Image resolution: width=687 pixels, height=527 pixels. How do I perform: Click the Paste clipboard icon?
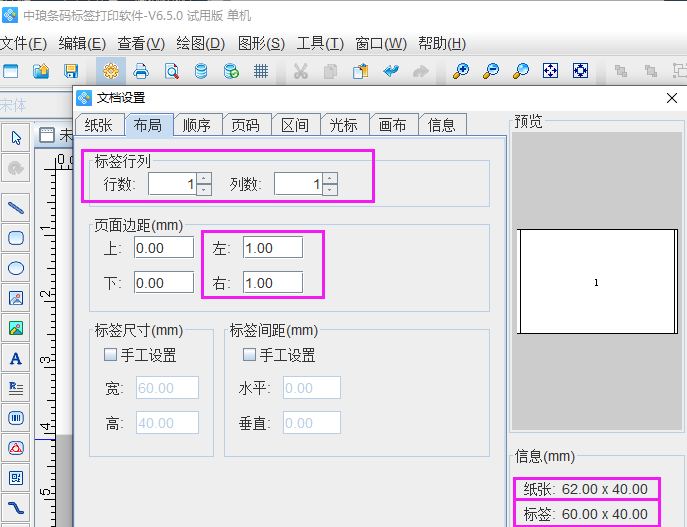coord(360,71)
